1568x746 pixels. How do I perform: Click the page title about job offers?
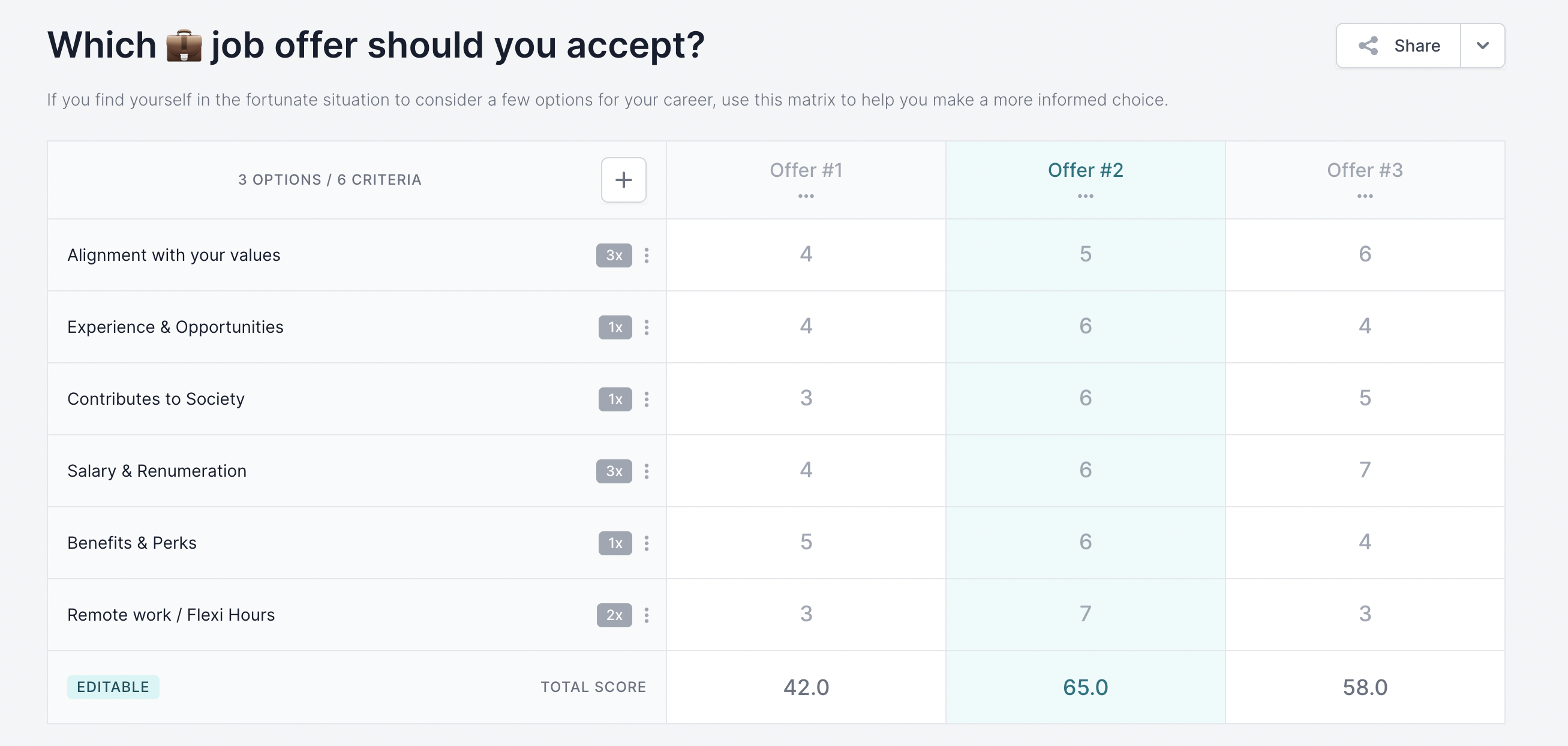point(376,46)
